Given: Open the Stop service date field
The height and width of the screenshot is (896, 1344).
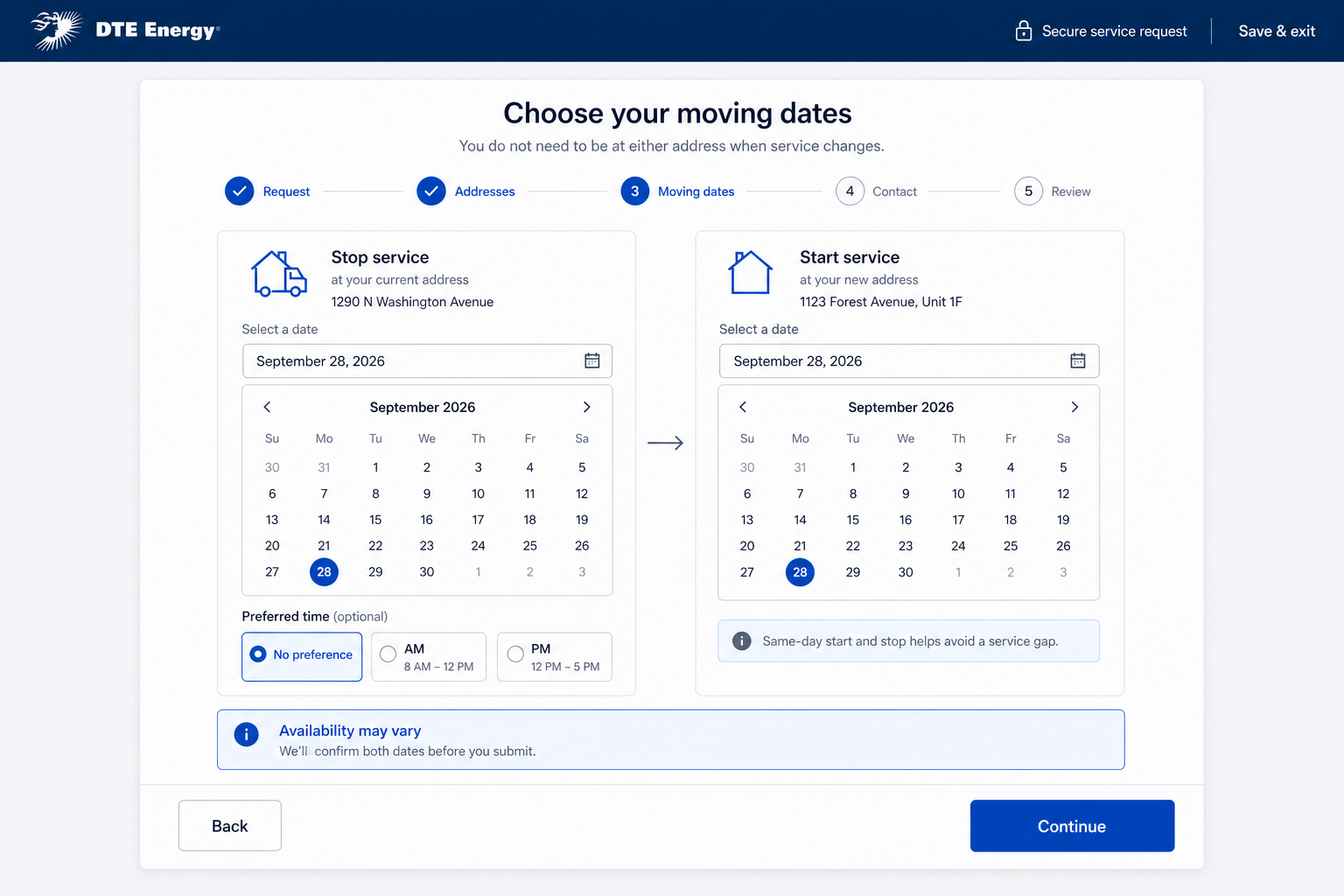Looking at the screenshot, I should [427, 360].
